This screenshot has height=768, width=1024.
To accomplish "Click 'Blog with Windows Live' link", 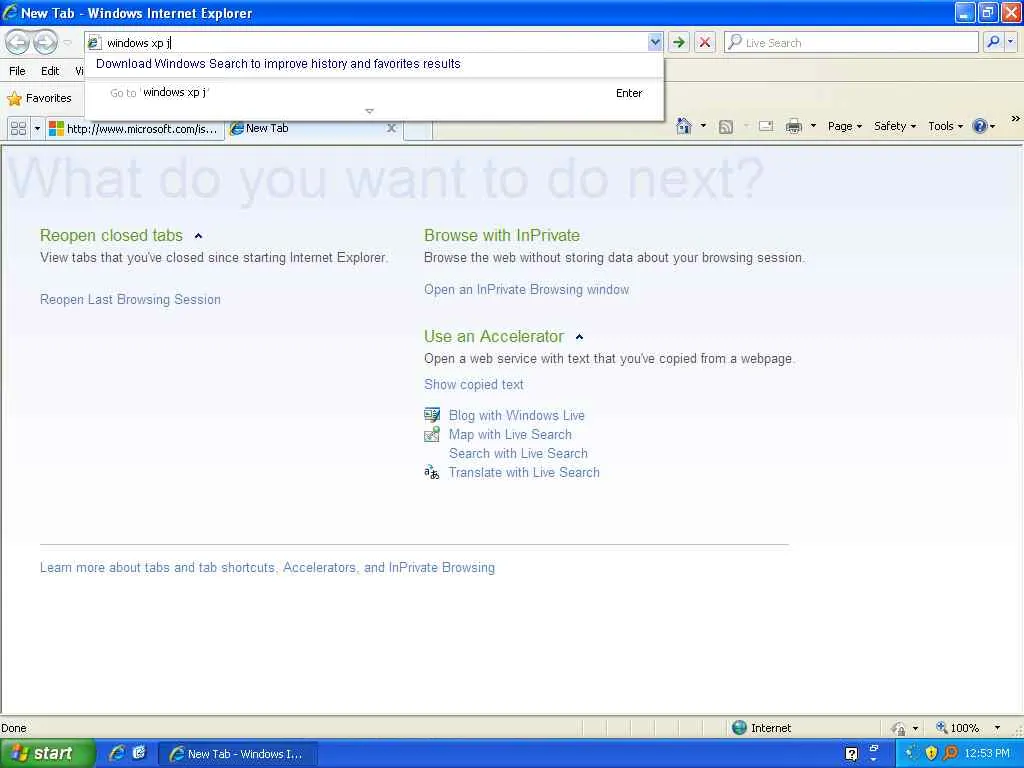I will click(517, 415).
